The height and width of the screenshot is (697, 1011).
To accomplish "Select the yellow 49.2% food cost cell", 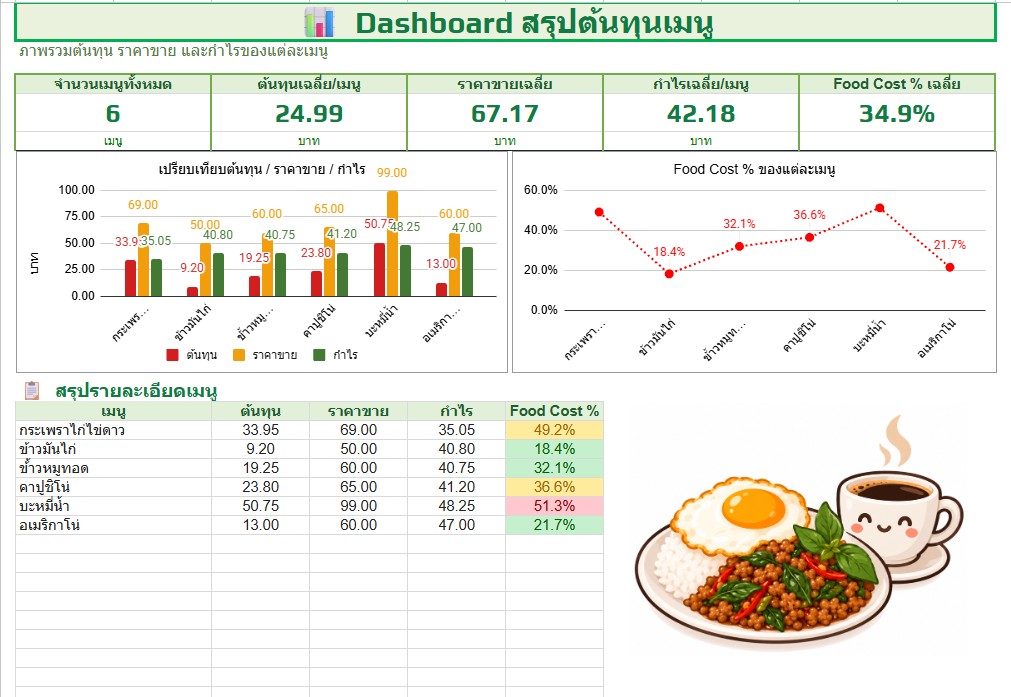I will coord(555,430).
